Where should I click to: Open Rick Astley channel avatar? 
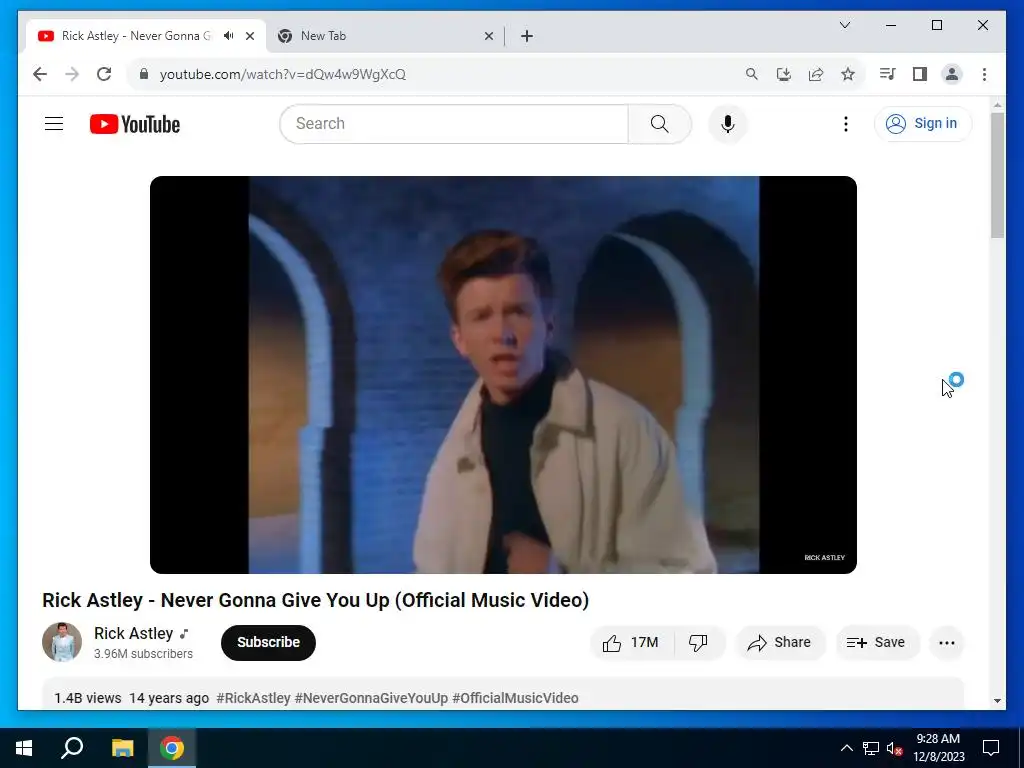62,642
